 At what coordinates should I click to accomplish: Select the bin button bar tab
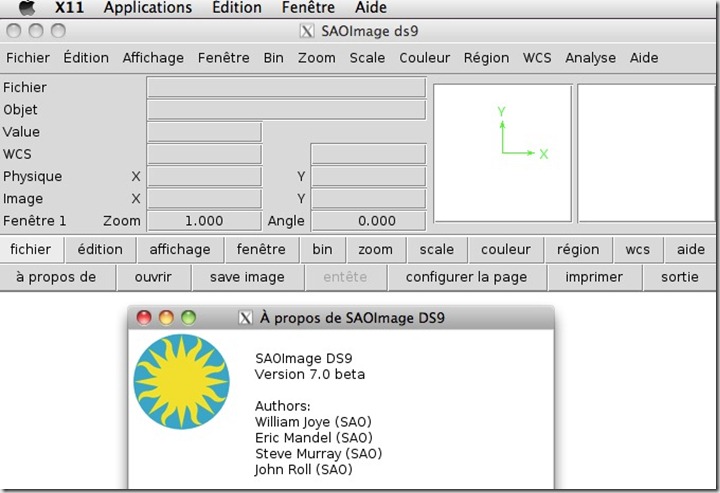pos(323,249)
